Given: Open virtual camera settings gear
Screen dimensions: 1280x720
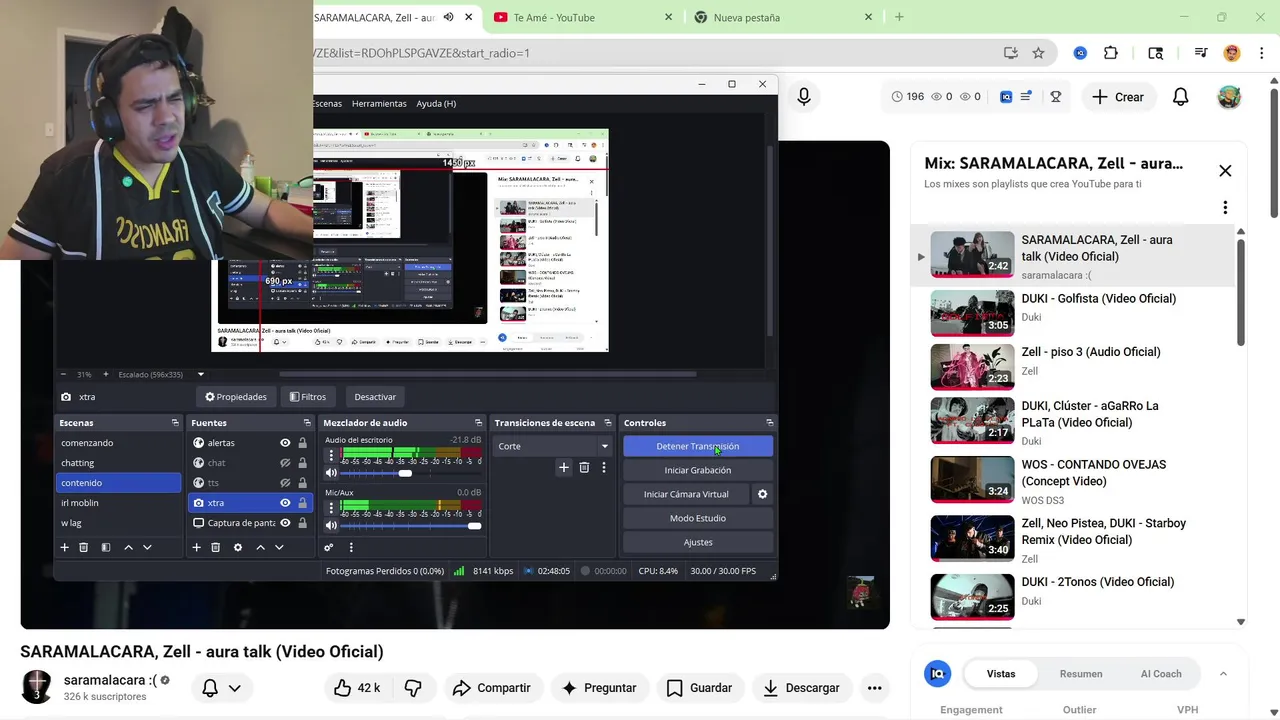Looking at the screenshot, I should tap(762, 494).
